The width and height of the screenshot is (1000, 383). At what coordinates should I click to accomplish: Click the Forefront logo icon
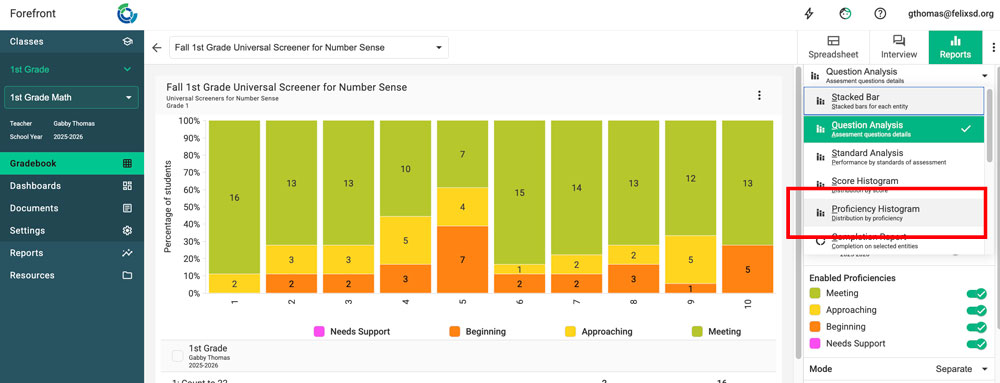coord(128,13)
